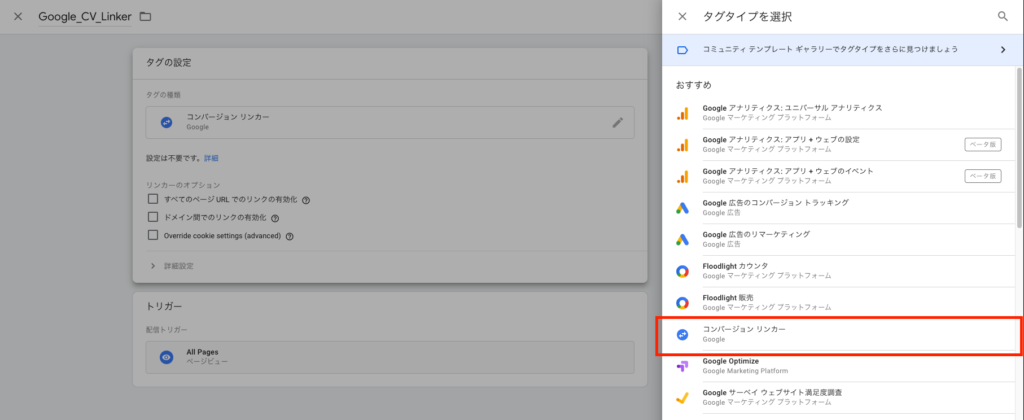Check the ドメイン間でのリンクの有効化 box
Viewport: 1024px width, 420px height.
[153, 217]
